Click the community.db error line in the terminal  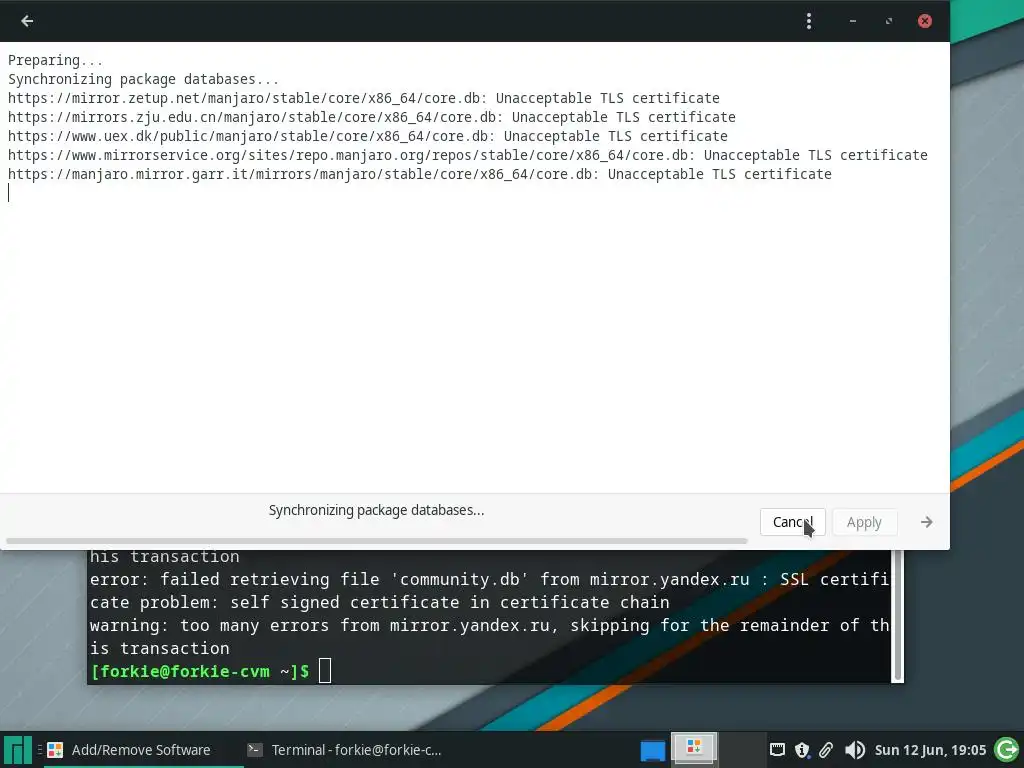[489, 590]
